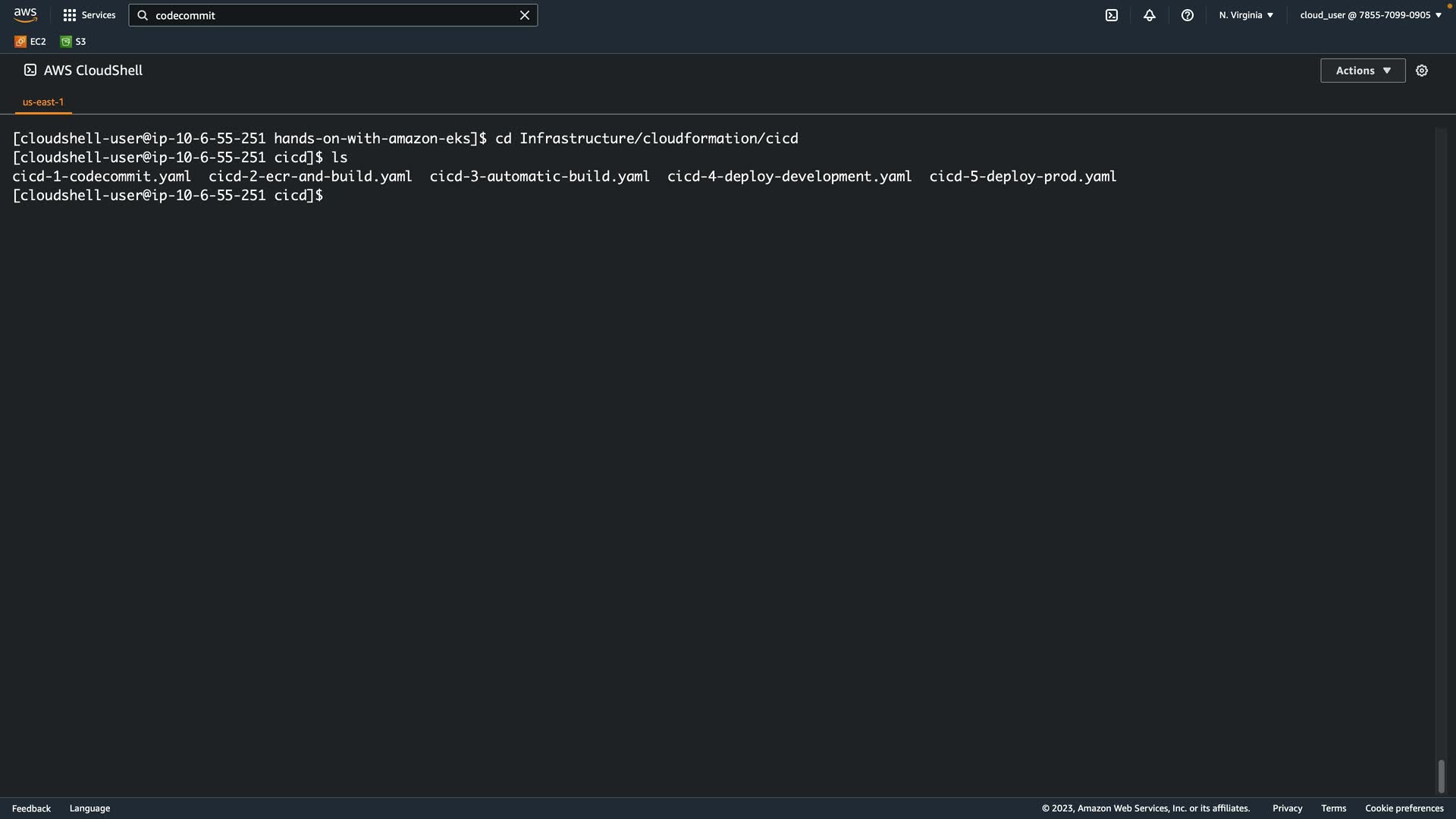This screenshot has width=1456, height=819.
Task: Open the notifications bell
Action: [1149, 15]
